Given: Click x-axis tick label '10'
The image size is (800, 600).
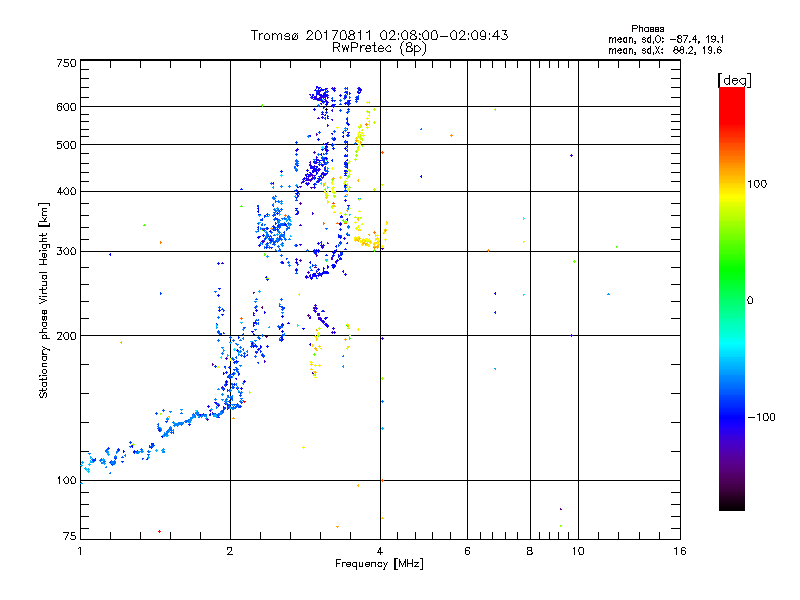Looking at the screenshot, I should coord(578,551).
